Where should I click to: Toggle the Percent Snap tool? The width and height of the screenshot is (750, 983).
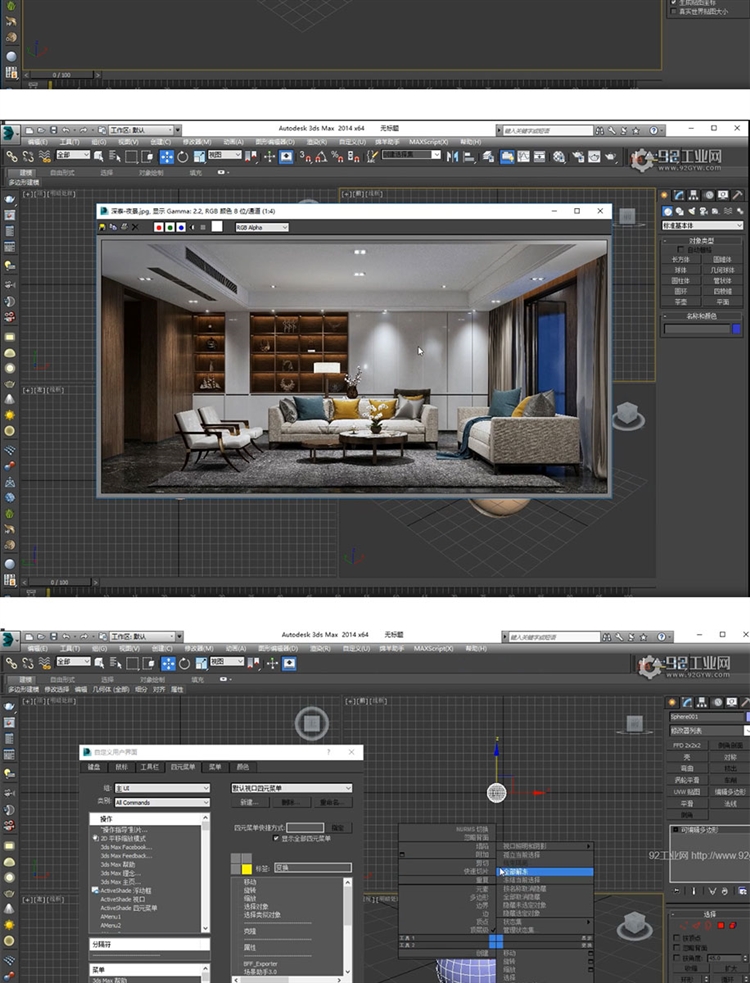pyautogui.click(x=337, y=156)
